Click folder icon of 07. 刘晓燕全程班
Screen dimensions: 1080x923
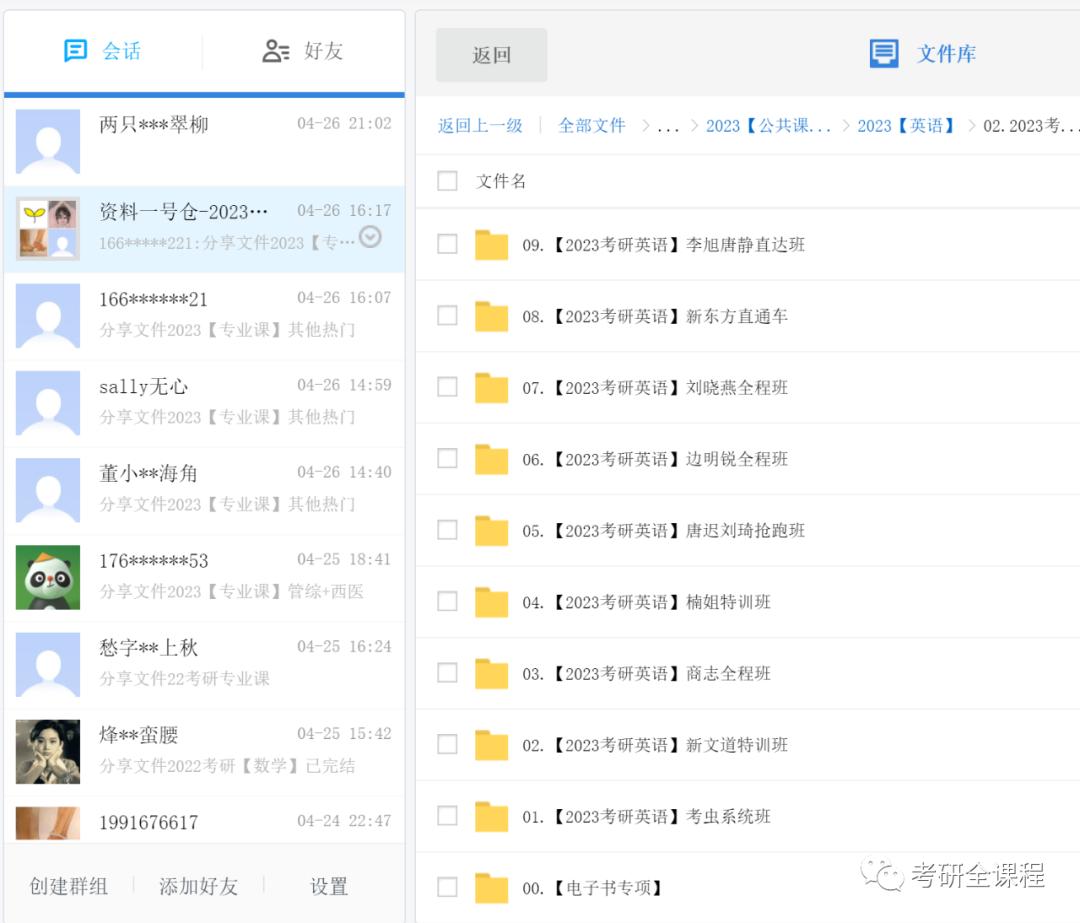pos(491,388)
